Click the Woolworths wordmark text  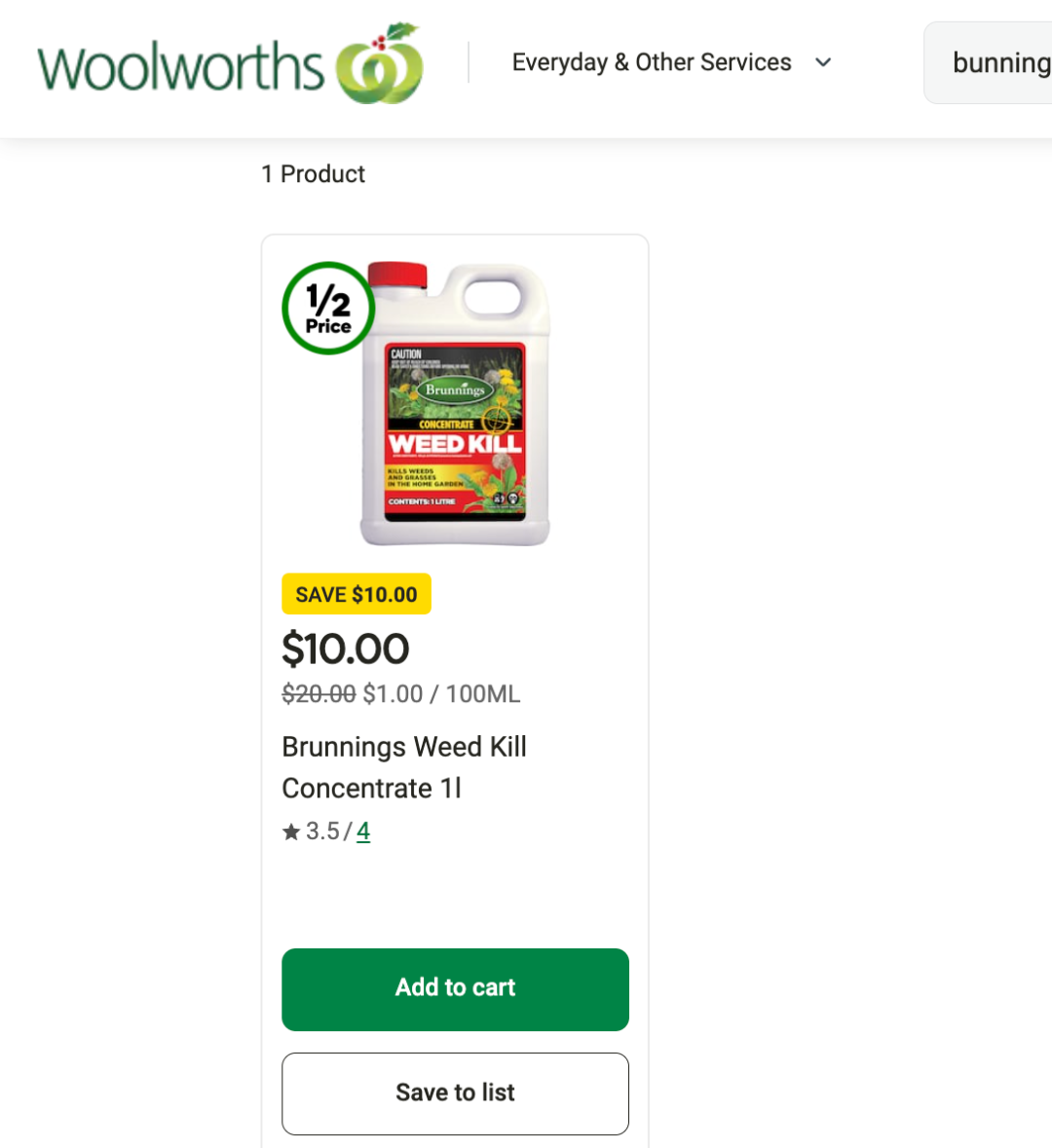pos(180,66)
